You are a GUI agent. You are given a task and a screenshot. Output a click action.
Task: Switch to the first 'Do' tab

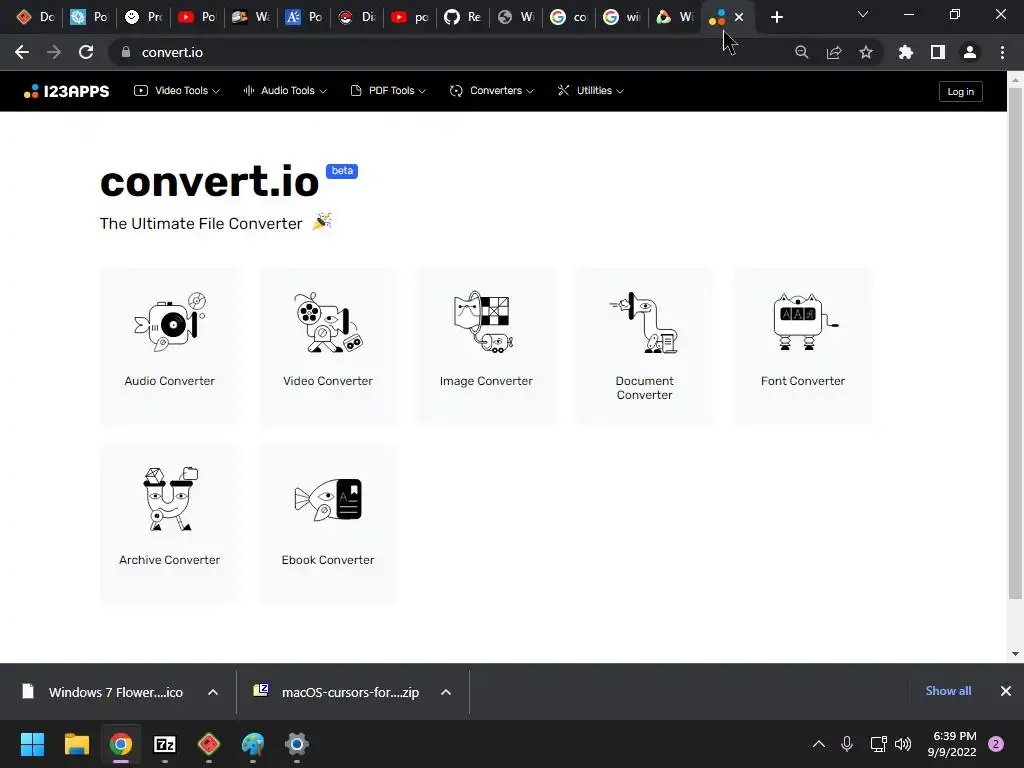[x=36, y=17]
